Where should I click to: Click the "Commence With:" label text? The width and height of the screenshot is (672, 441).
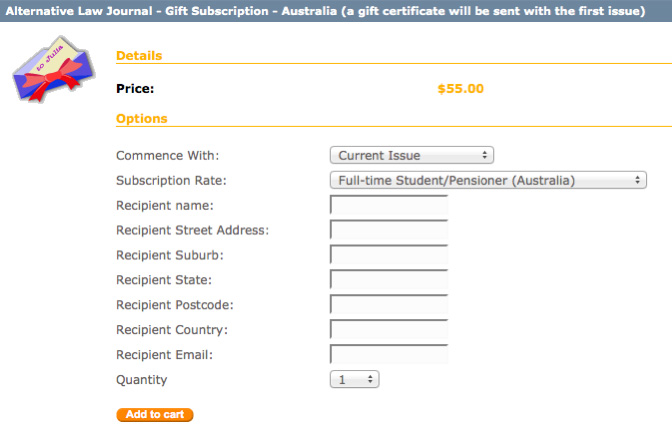[x=167, y=155]
